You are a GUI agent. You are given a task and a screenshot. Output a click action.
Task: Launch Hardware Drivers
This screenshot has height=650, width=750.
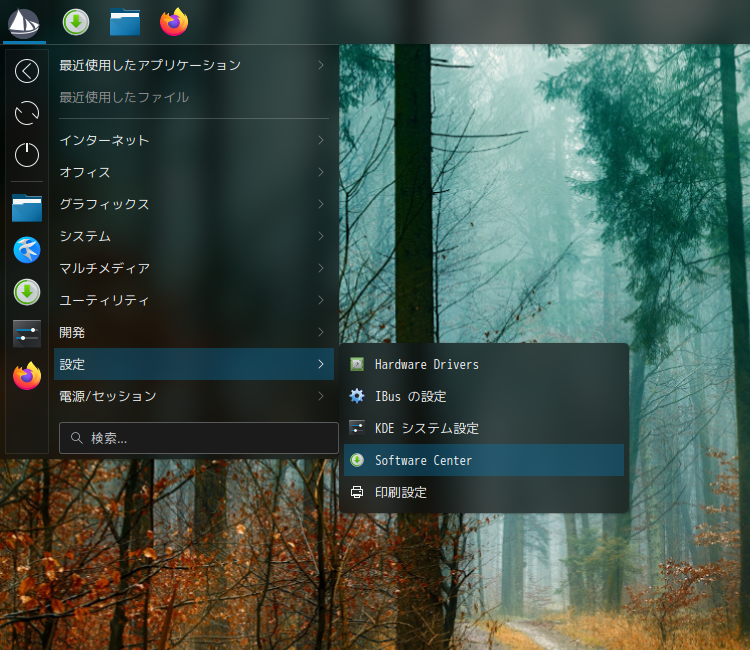point(484,364)
